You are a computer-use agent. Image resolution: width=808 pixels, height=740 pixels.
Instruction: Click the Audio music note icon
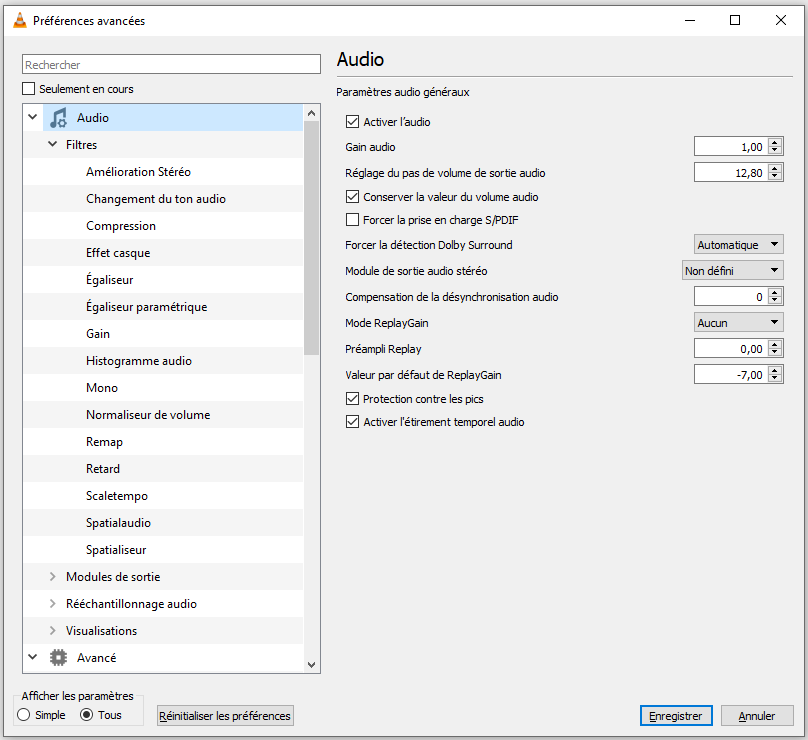click(x=58, y=118)
